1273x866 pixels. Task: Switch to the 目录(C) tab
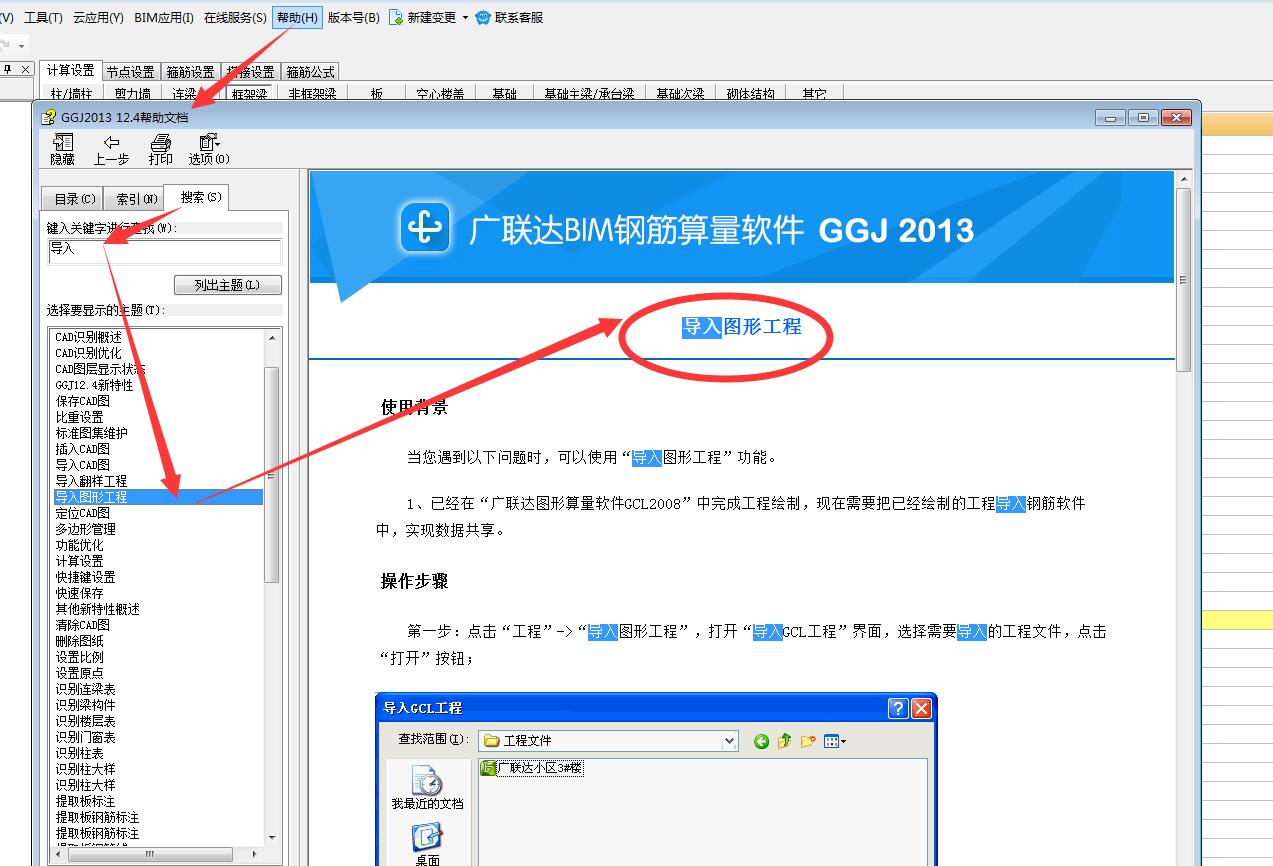pyautogui.click(x=75, y=199)
